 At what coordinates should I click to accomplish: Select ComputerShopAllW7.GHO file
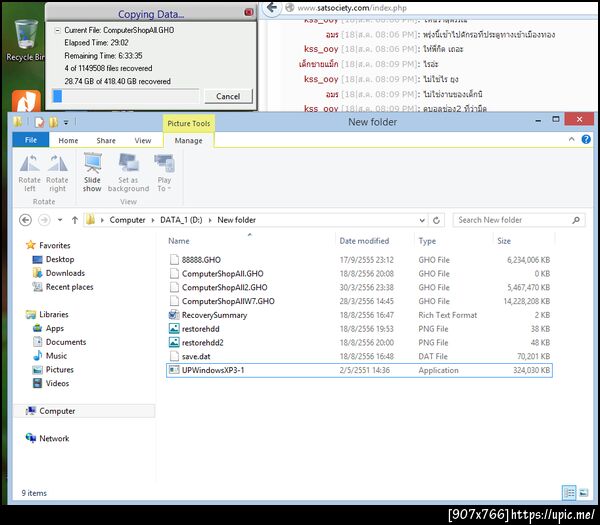tap(359, 301)
